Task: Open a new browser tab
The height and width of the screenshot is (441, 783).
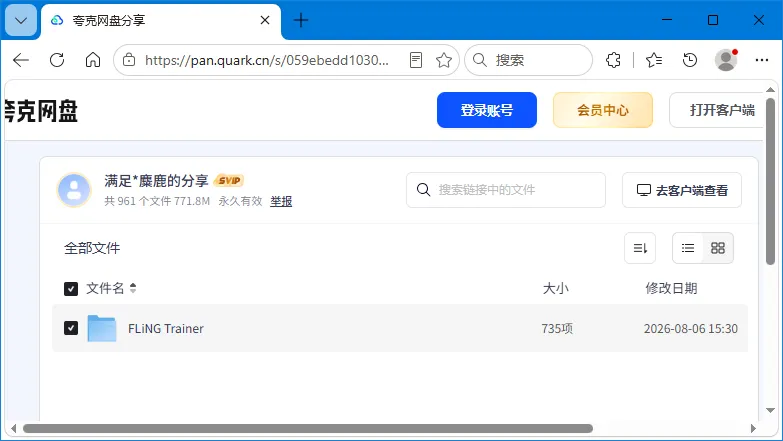Action: pos(301,20)
